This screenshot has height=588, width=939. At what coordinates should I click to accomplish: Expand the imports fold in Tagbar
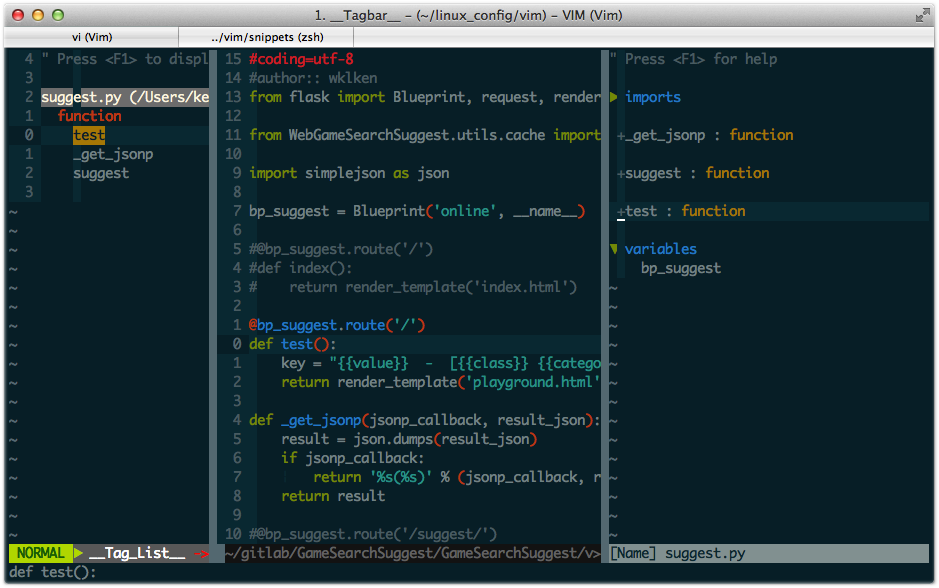coord(614,97)
